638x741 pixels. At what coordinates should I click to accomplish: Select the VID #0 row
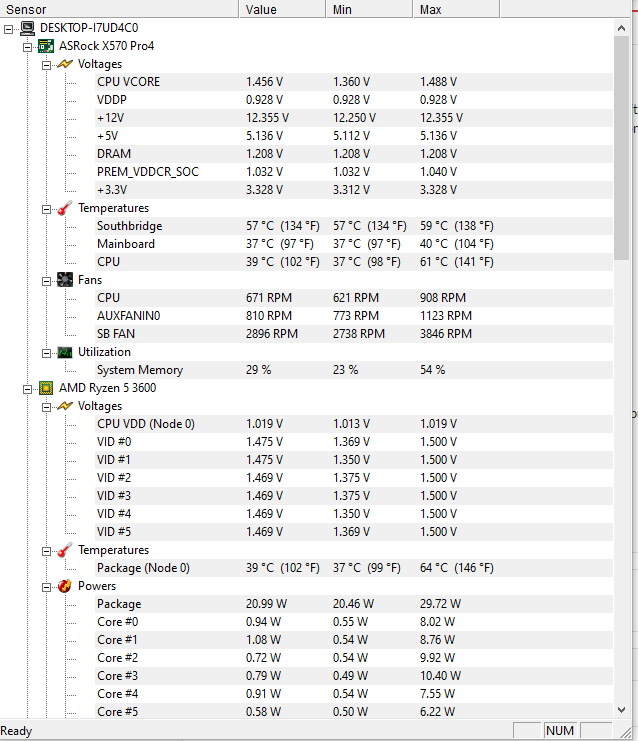(354, 442)
